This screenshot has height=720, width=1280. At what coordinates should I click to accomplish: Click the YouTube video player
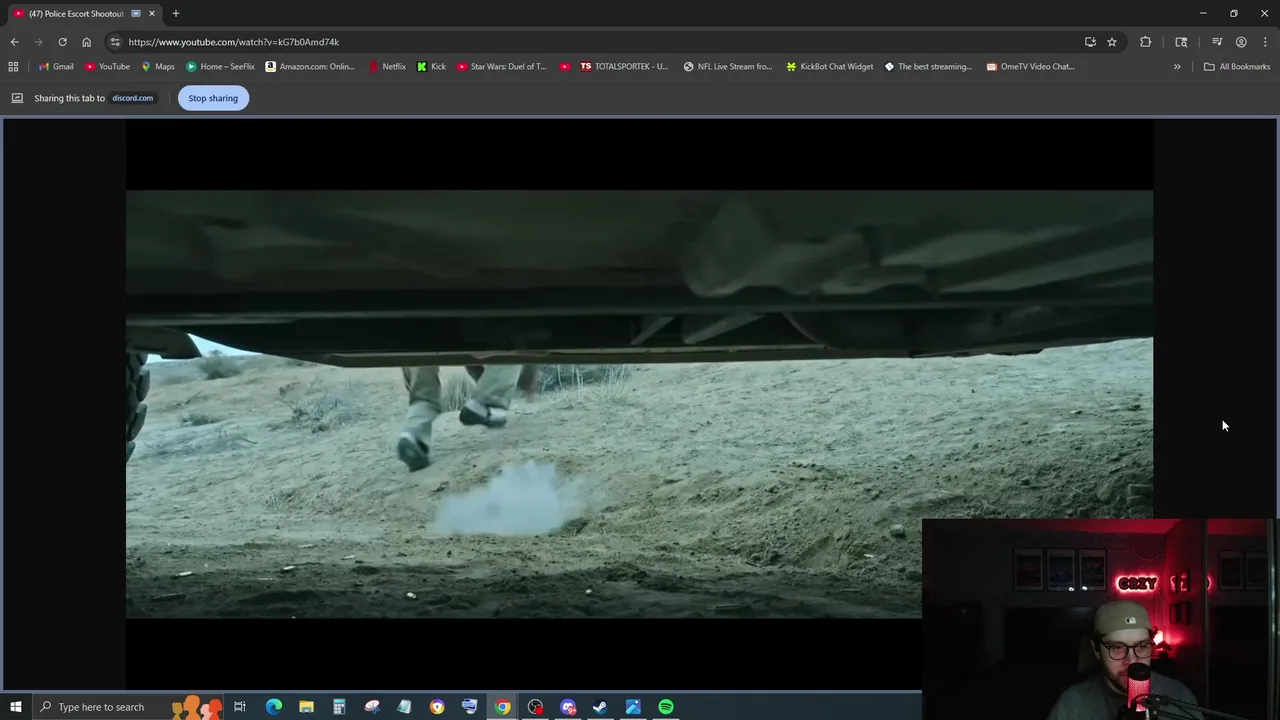(639, 404)
